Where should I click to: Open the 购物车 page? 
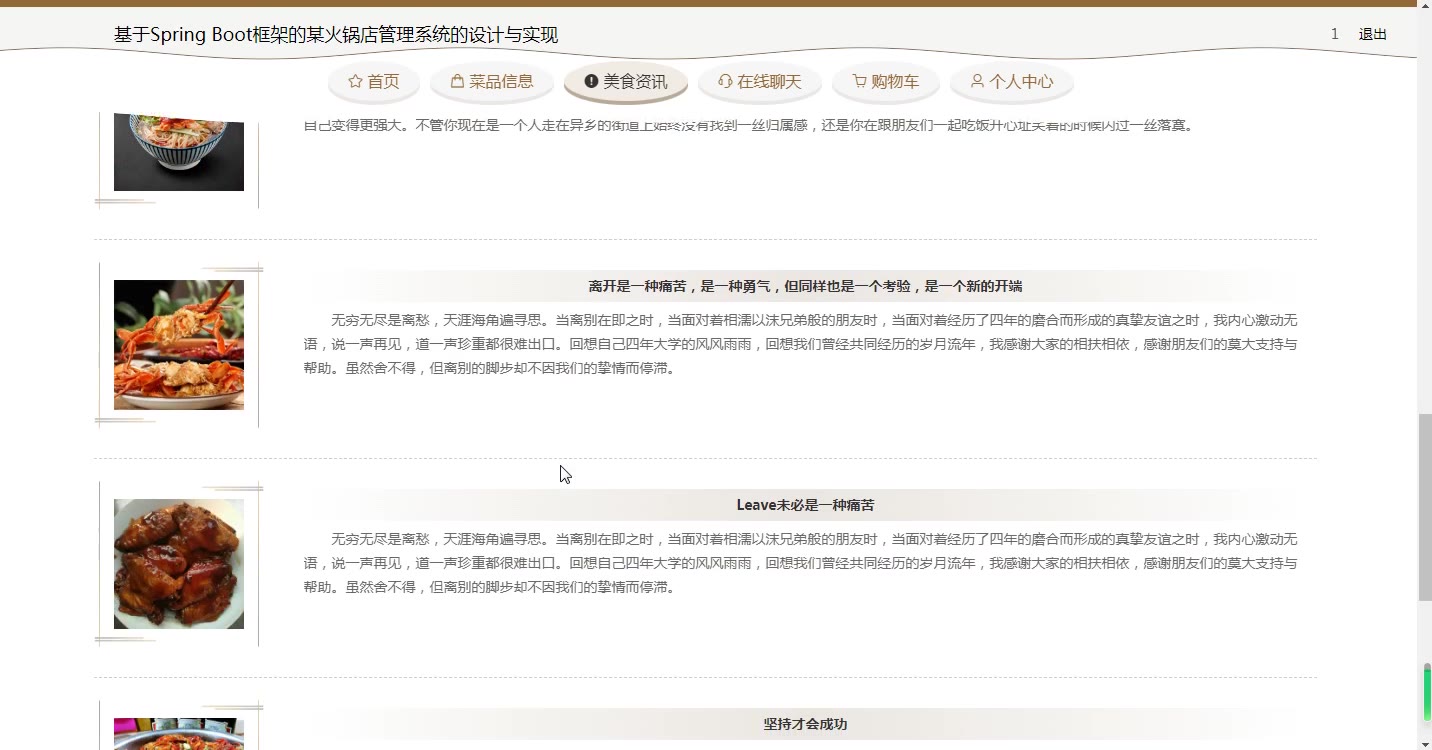[x=886, y=82]
